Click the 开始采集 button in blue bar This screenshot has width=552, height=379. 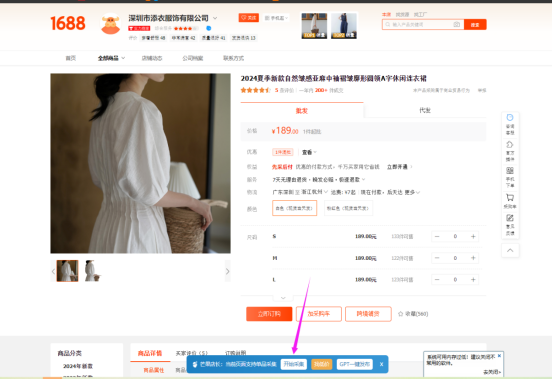(294, 364)
